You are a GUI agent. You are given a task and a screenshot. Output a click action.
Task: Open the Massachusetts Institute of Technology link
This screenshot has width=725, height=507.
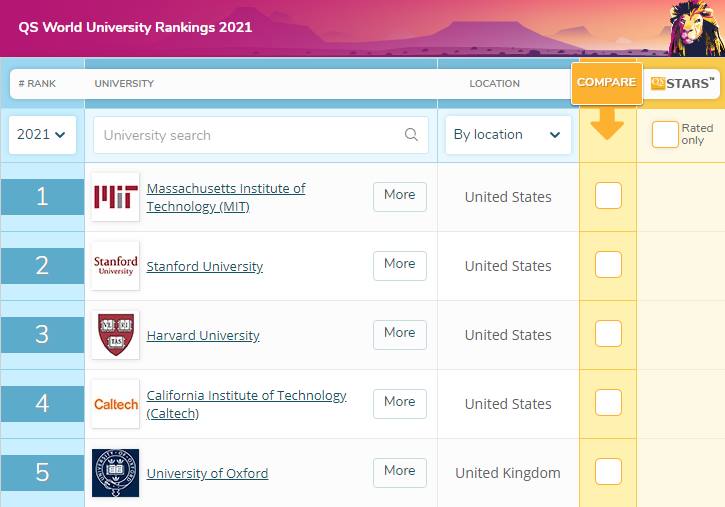tap(226, 197)
